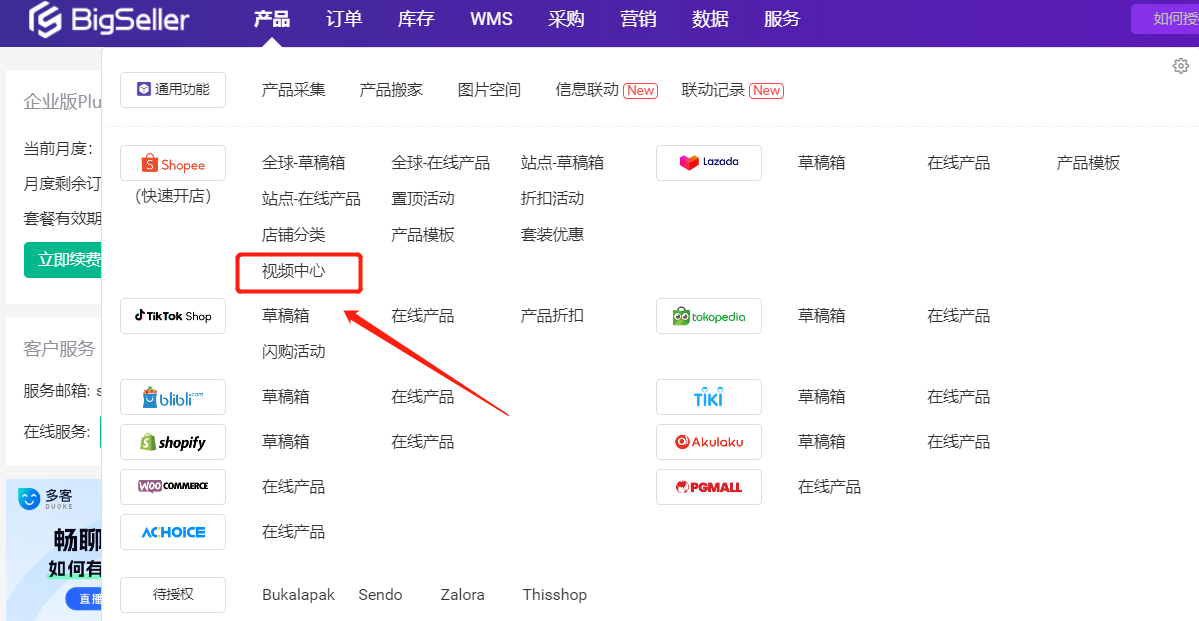Open 视频中心 under Shopee

(x=297, y=271)
